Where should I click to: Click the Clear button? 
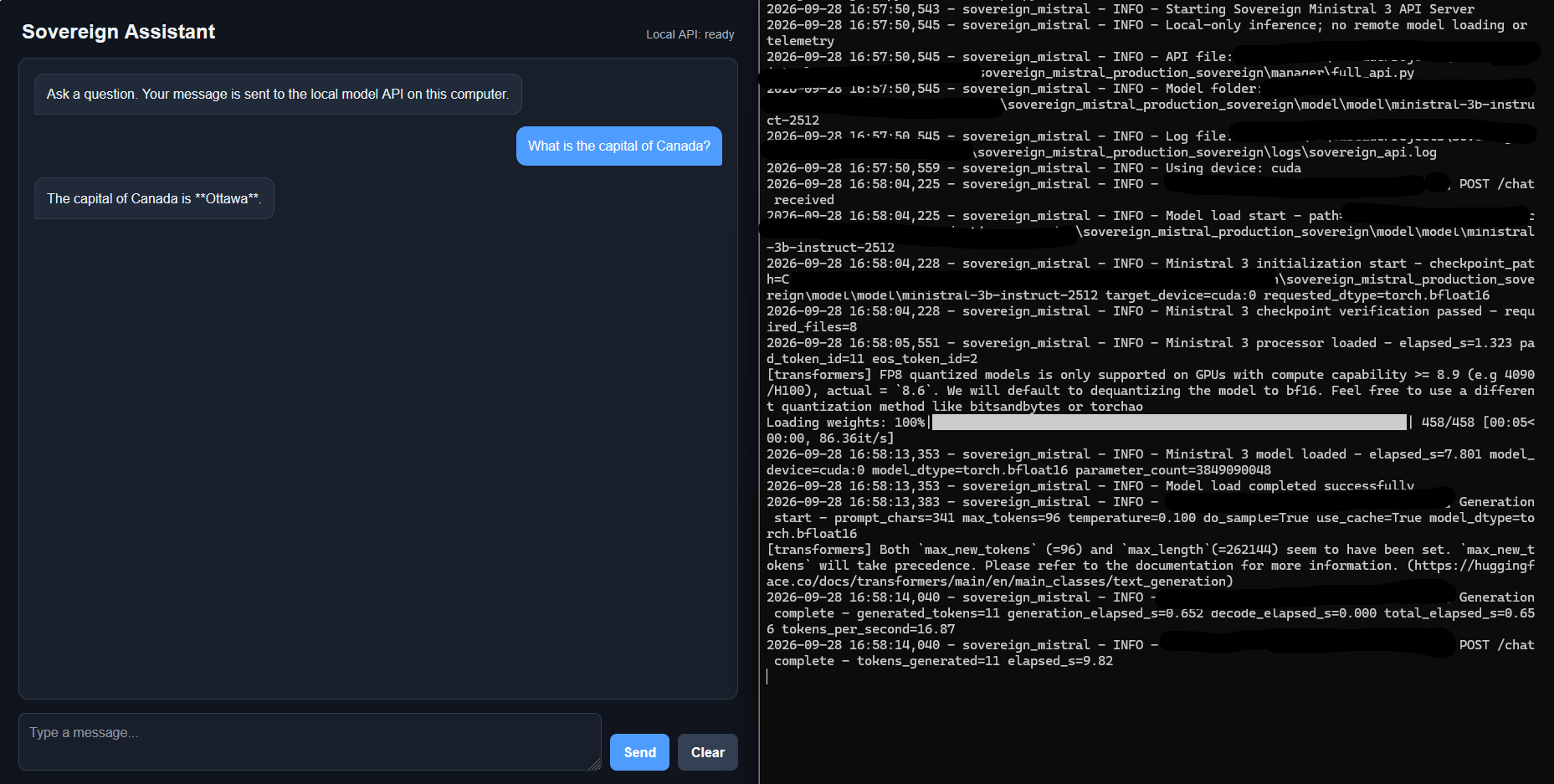(x=708, y=752)
